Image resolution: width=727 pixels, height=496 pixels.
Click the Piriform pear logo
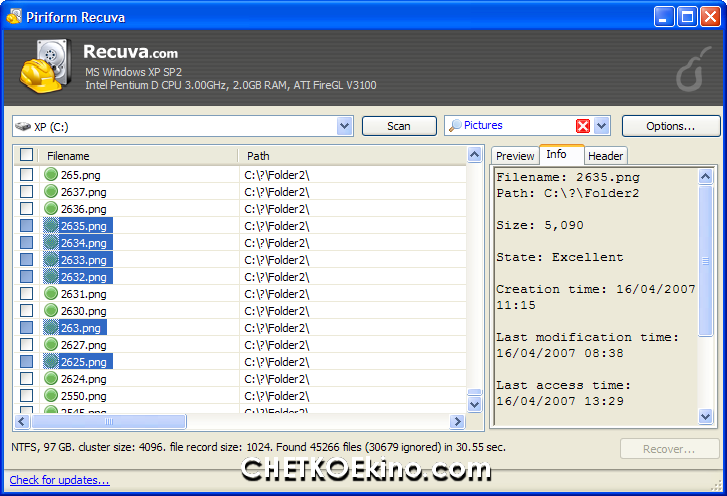click(x=693, y=69)
